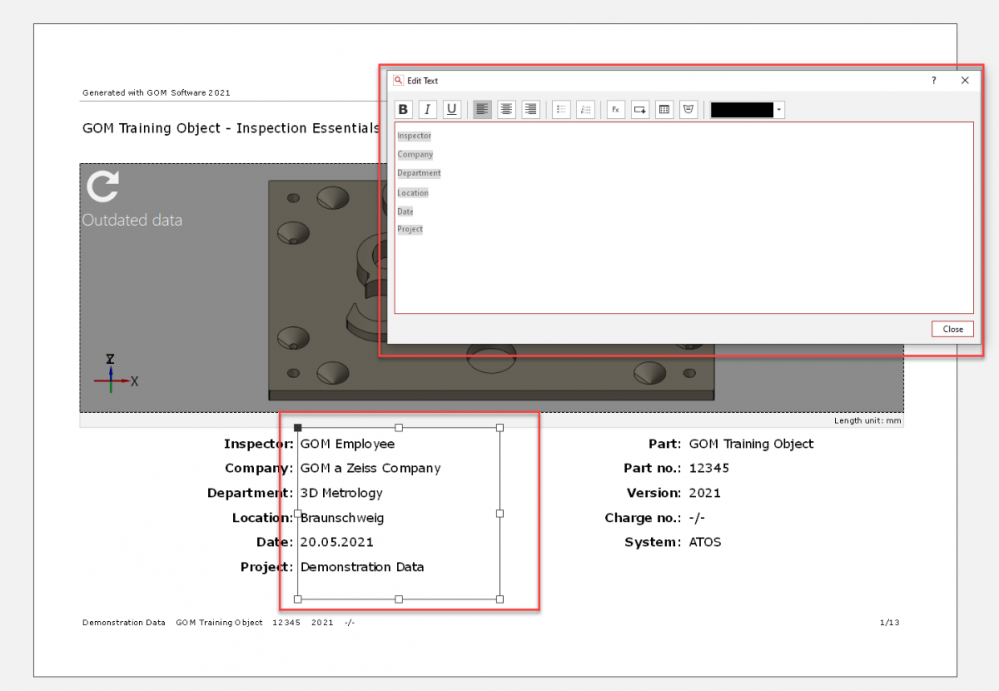Screen dimensions: 999x691
Task: Select the GOM Employee text field on page
Action: pos(348,444)
